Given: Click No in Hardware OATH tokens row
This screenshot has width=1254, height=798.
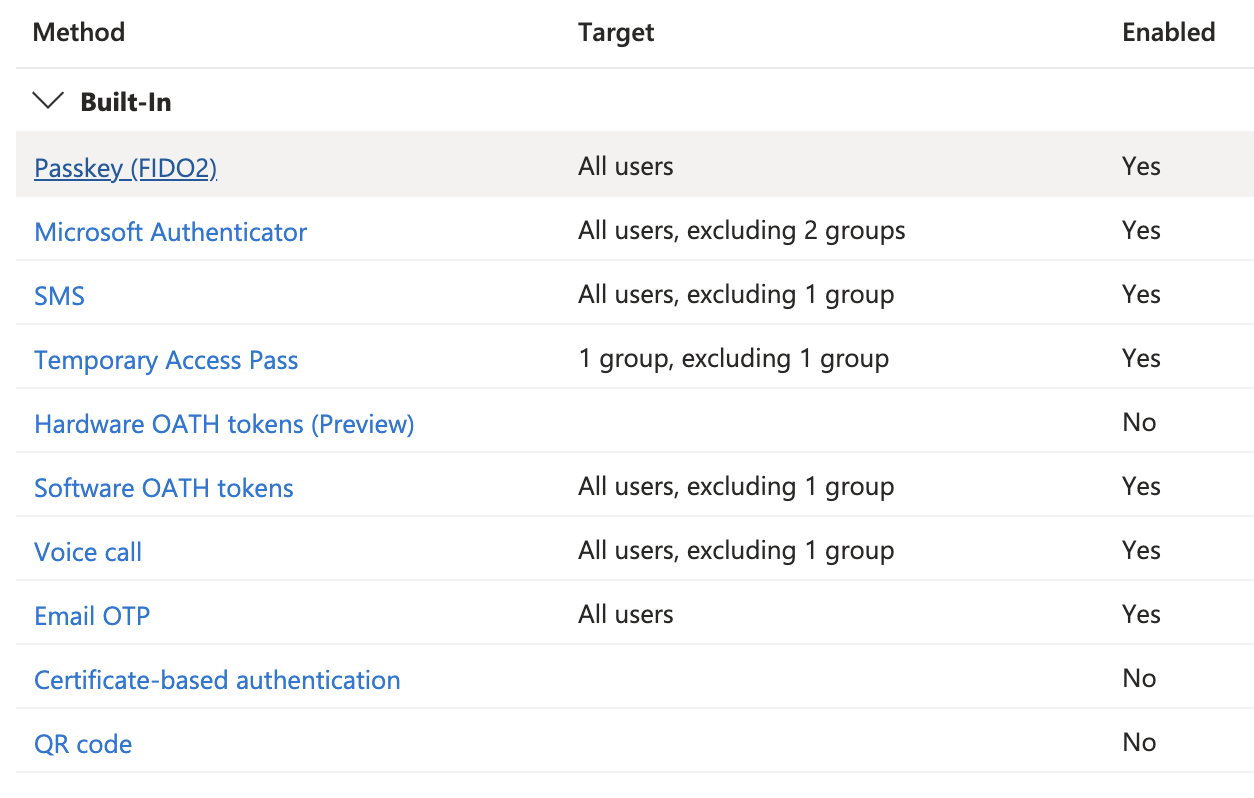Looking at the screenshot, I should [1139, 421].
